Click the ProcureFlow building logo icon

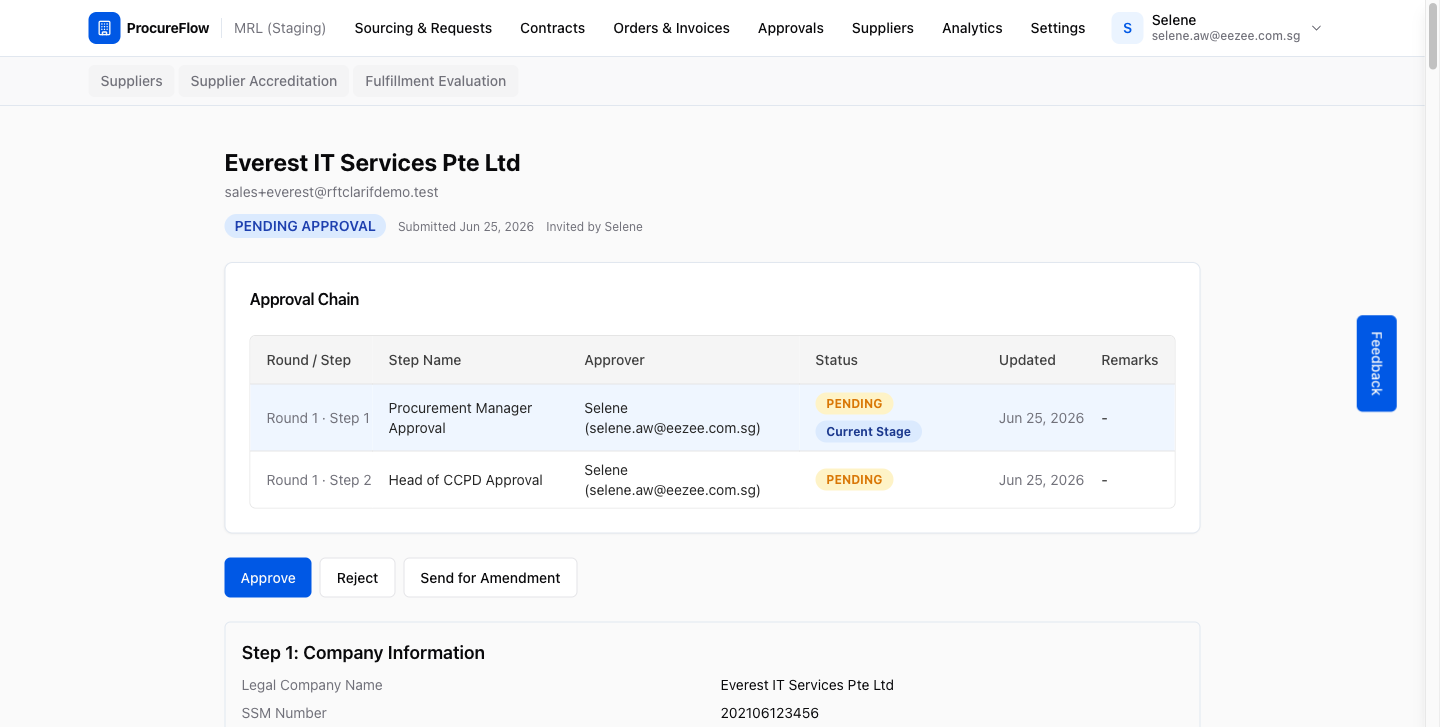point(104,28)
